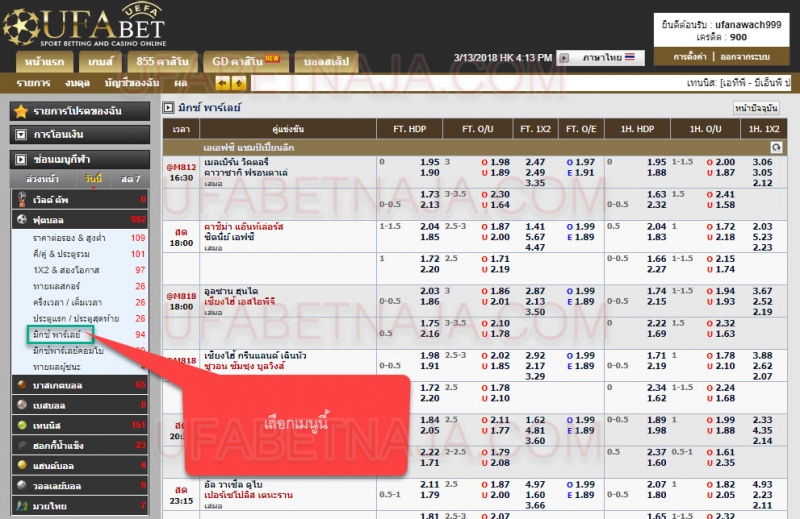
Task: Select มิกซ์ พาร์เลย์ submenu
Action: click(56, 335)
